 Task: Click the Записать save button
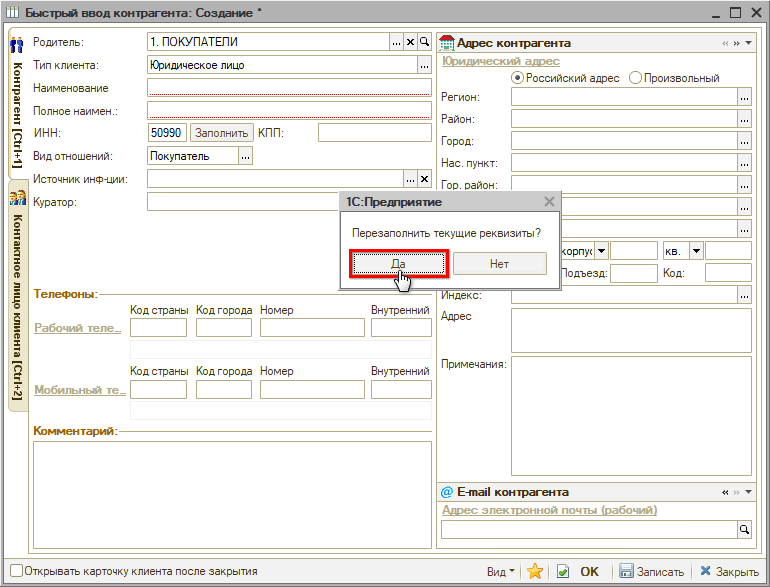pos(652,572)
